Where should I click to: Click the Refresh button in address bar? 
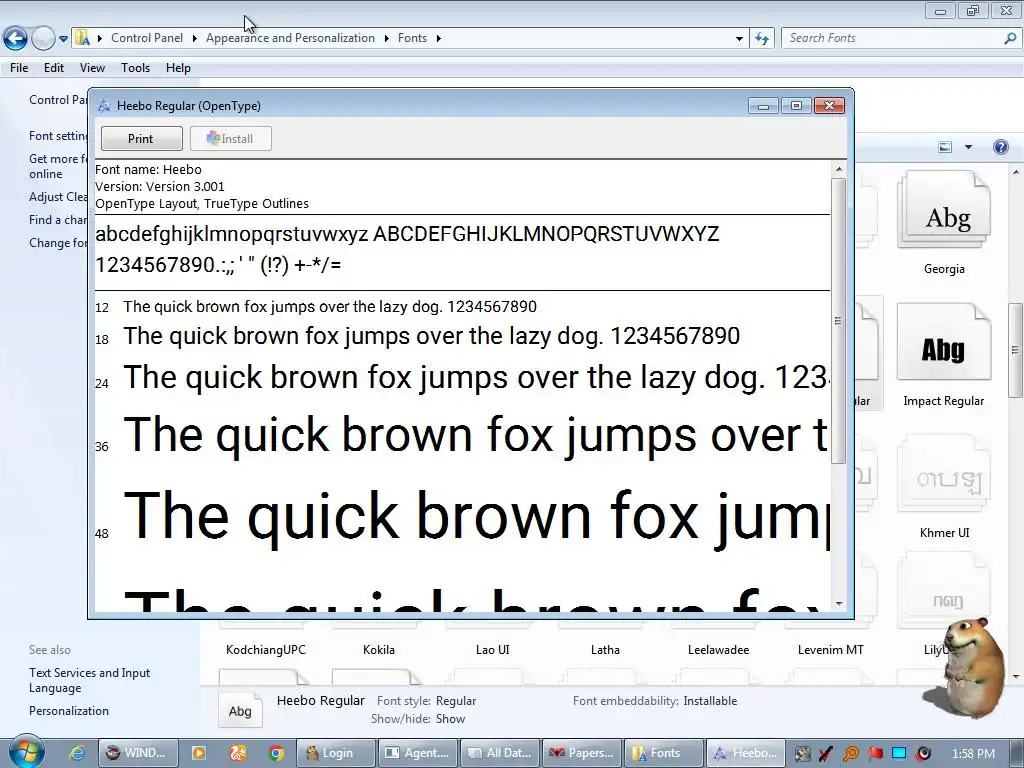click(x=761, y=39)
